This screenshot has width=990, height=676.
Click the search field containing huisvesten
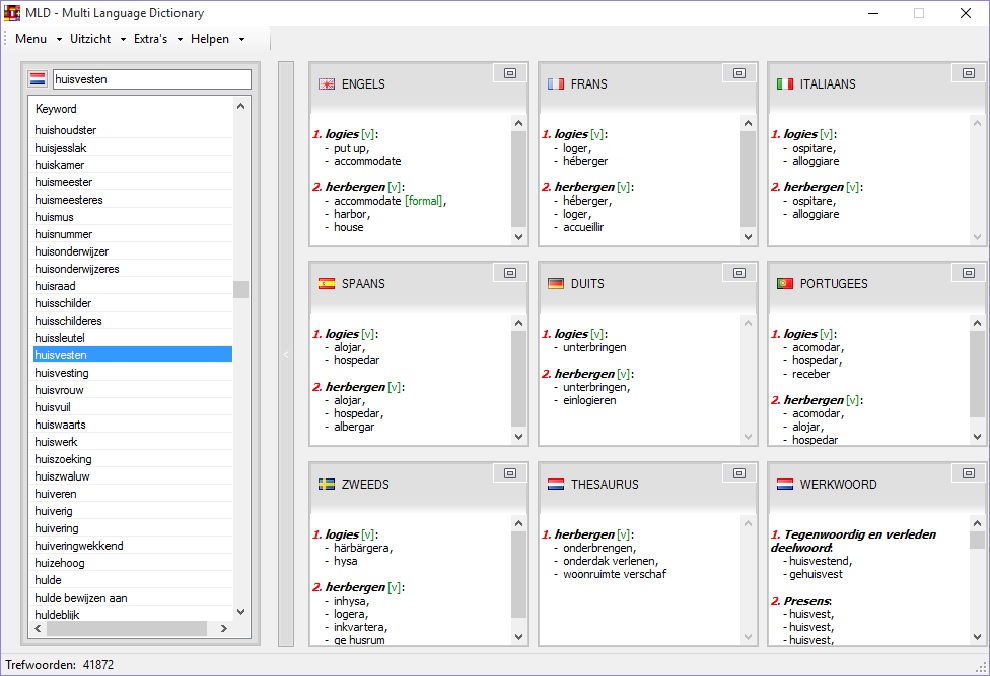(150, 79)
